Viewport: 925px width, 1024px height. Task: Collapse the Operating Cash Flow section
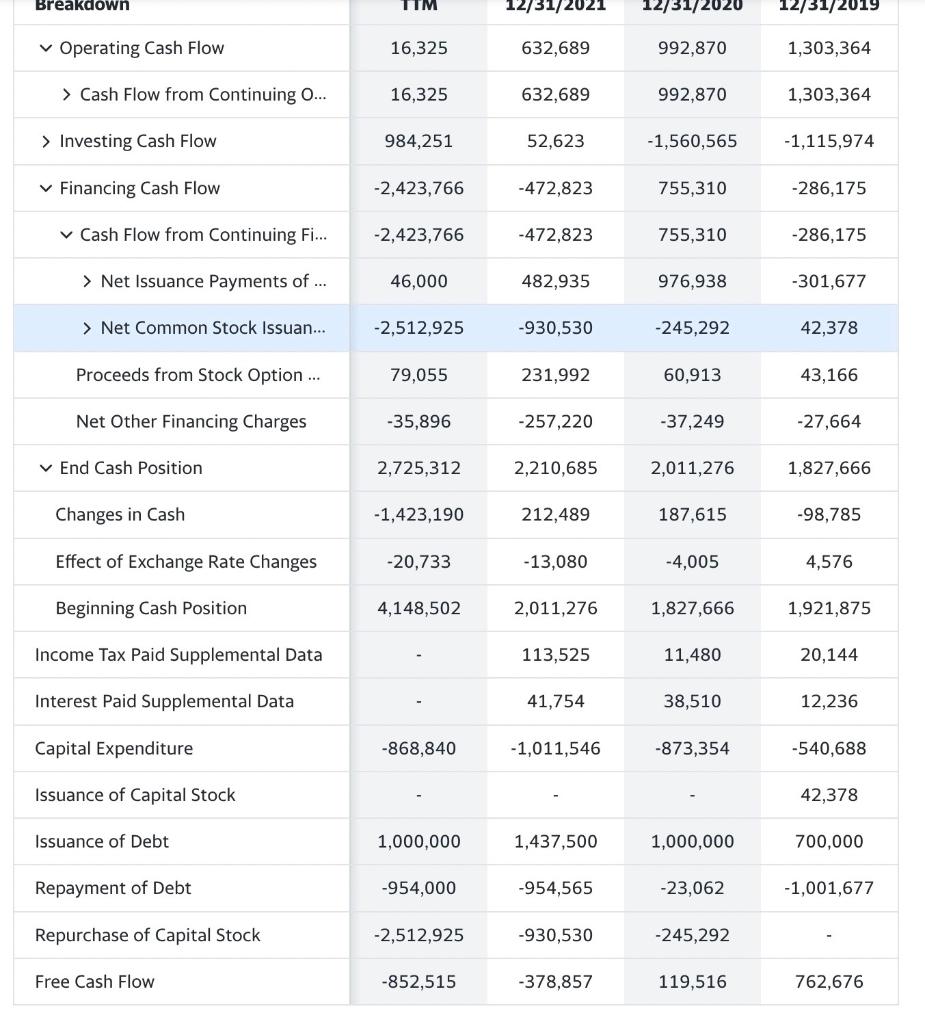[45, 47]
